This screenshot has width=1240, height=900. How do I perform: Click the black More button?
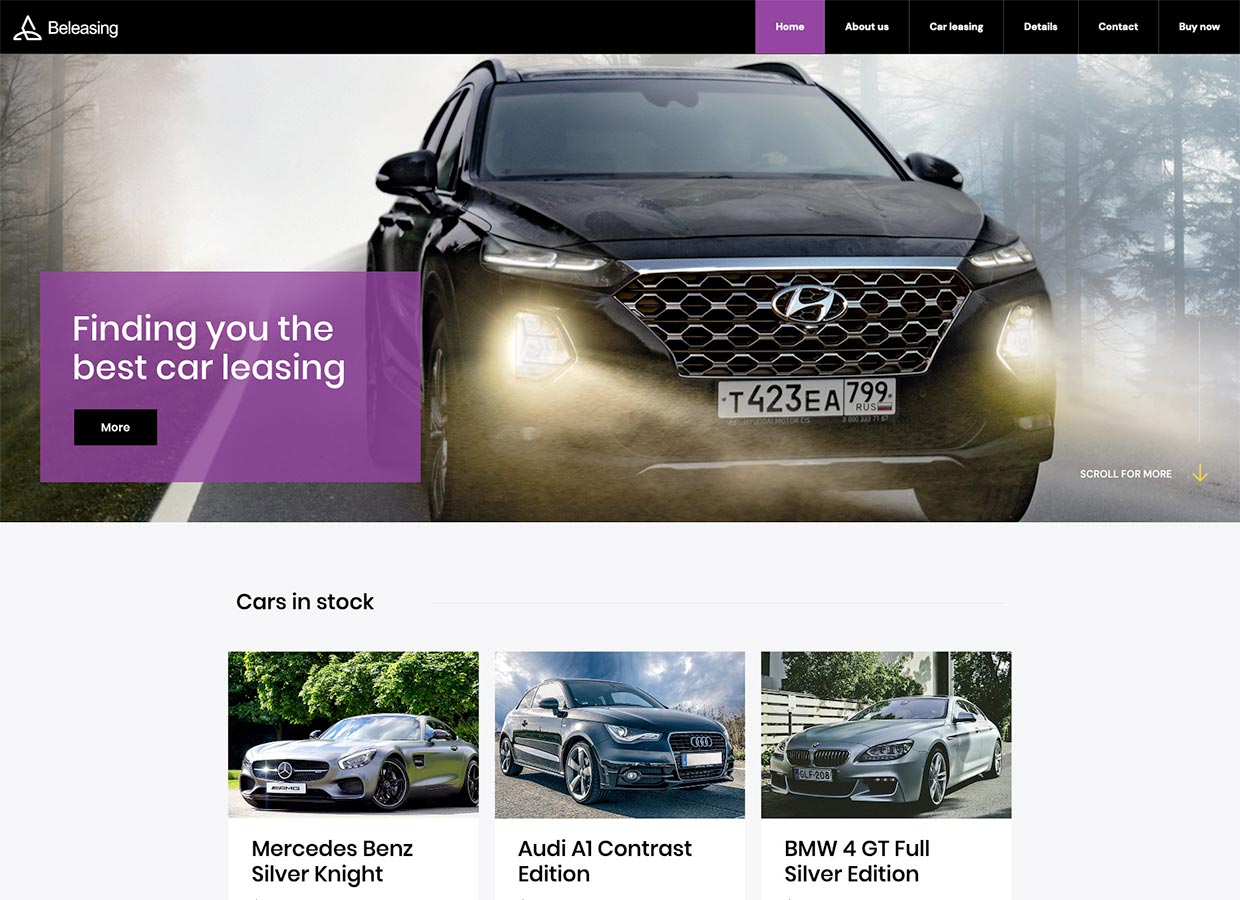pos(115,427)
